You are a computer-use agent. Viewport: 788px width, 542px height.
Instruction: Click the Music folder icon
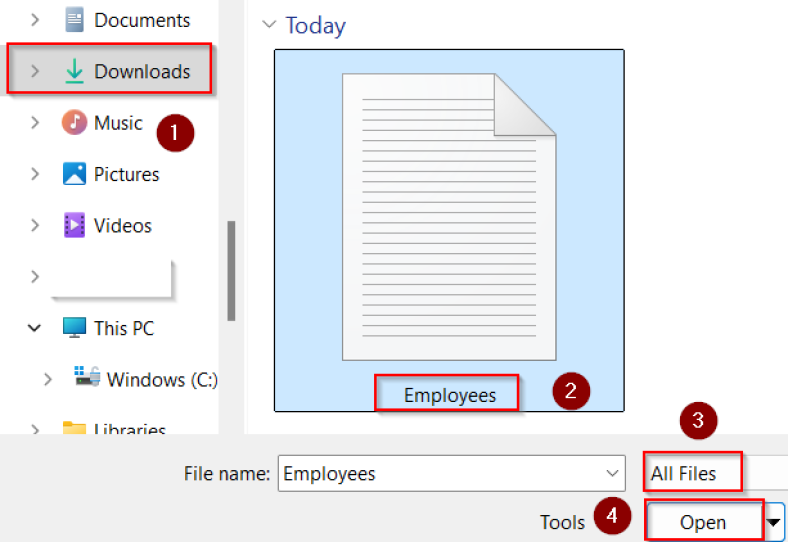[74, 123]
